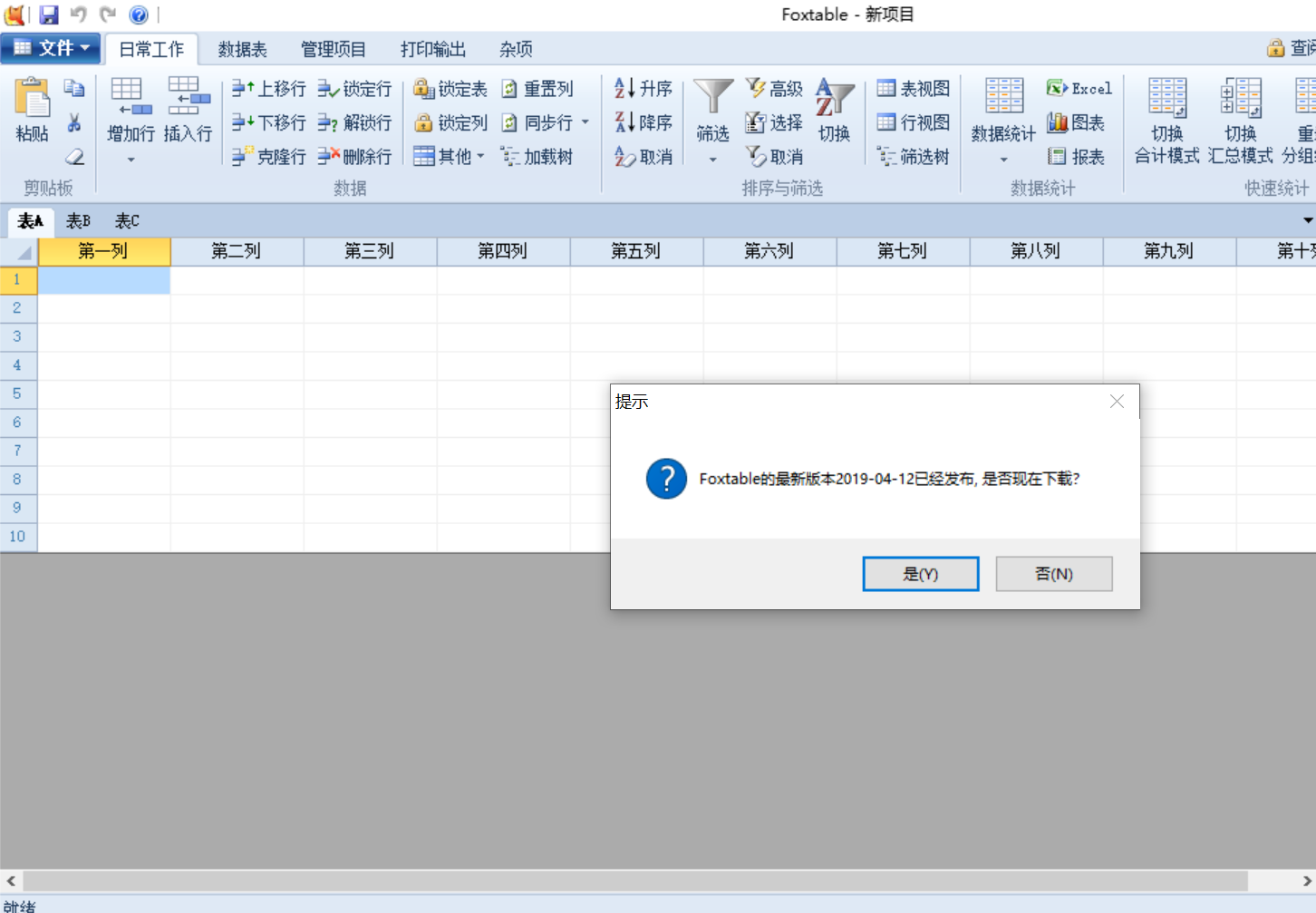The width and height of the screenshot is (1316, 913).
Task: Open the Help question mark icon
Action: click(x=139, y=15)
